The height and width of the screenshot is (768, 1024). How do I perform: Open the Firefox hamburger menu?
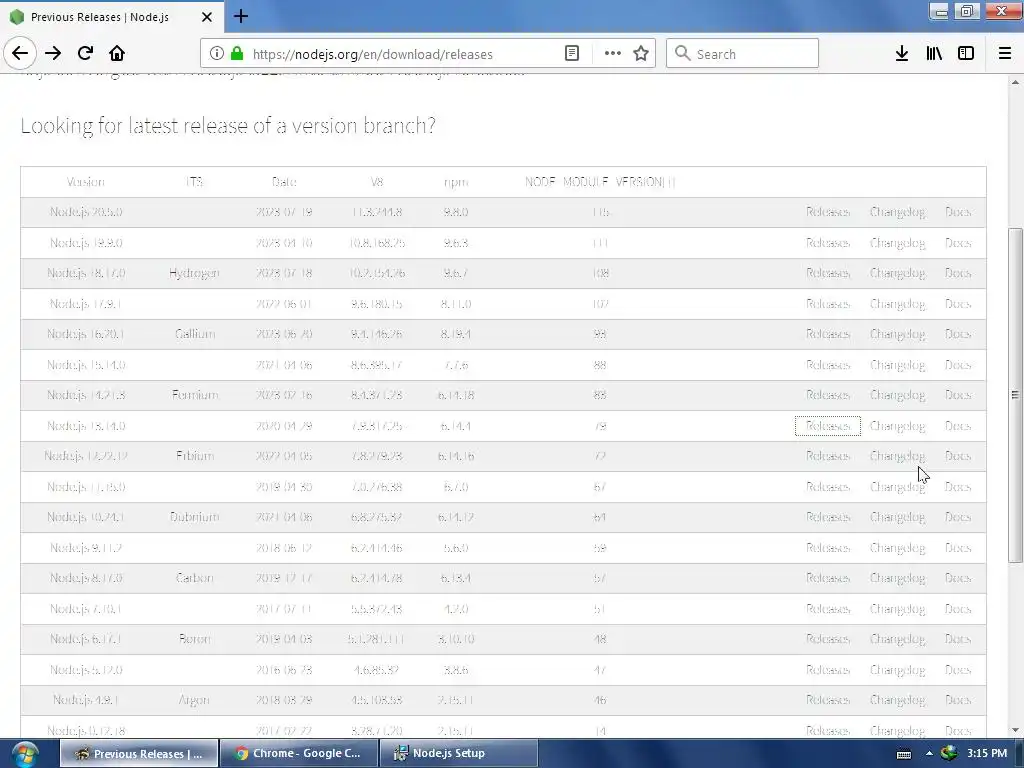point(1005,54)
